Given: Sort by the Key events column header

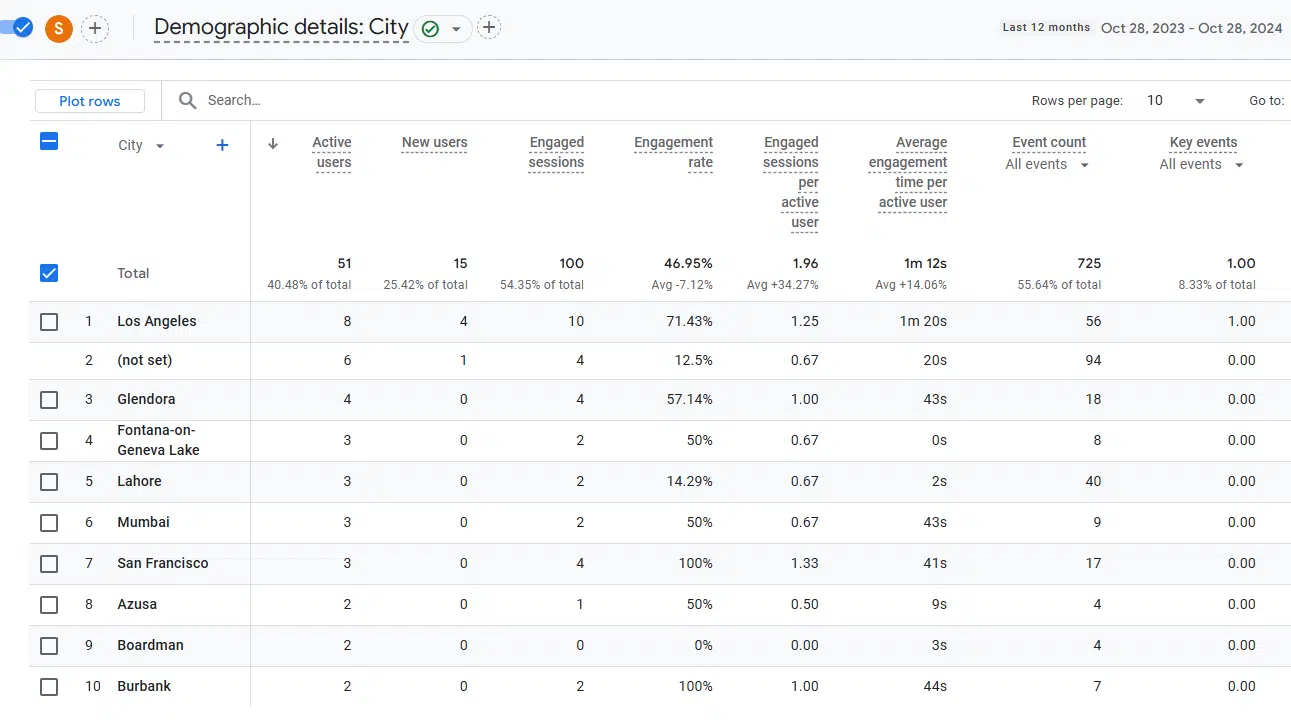Looking at the screenshot, I should (x=1203, y=142).
